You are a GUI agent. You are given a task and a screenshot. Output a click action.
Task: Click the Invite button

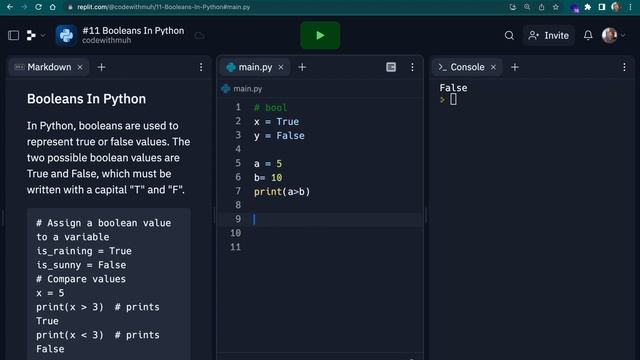(549, 36)
